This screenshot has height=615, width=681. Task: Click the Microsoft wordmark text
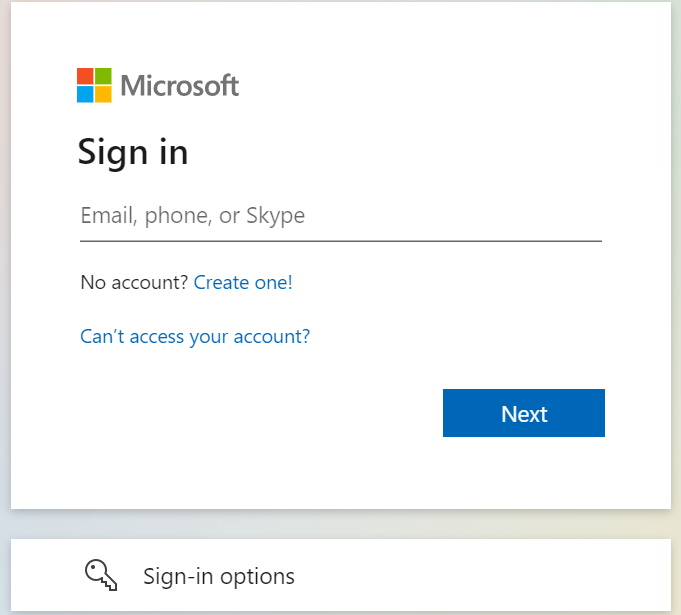point(179,86)
